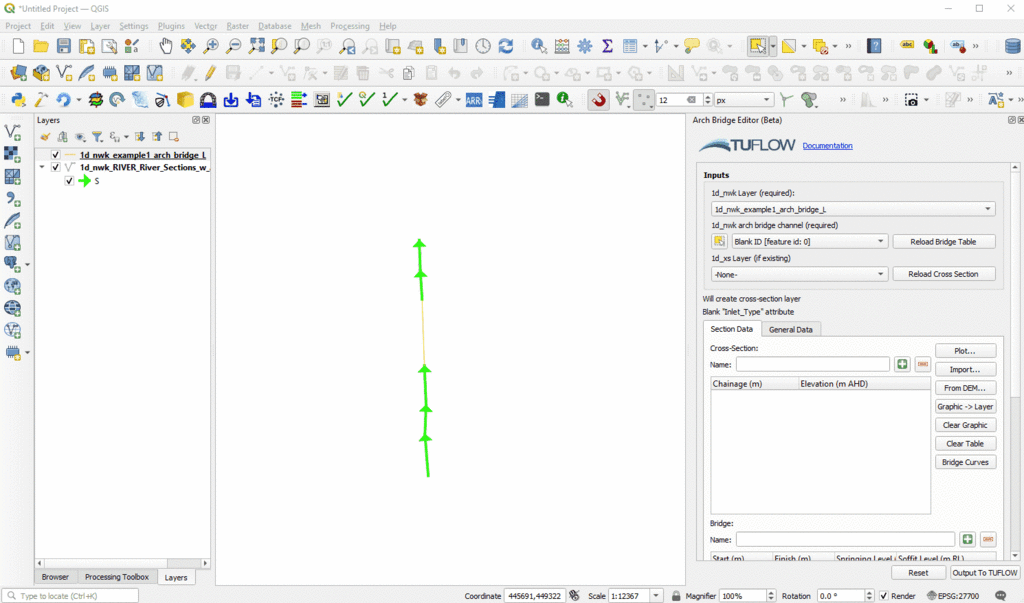Click the Reload Bridge Table button
This screenshot has height=603, width=1024.
[x=943, y=242]
